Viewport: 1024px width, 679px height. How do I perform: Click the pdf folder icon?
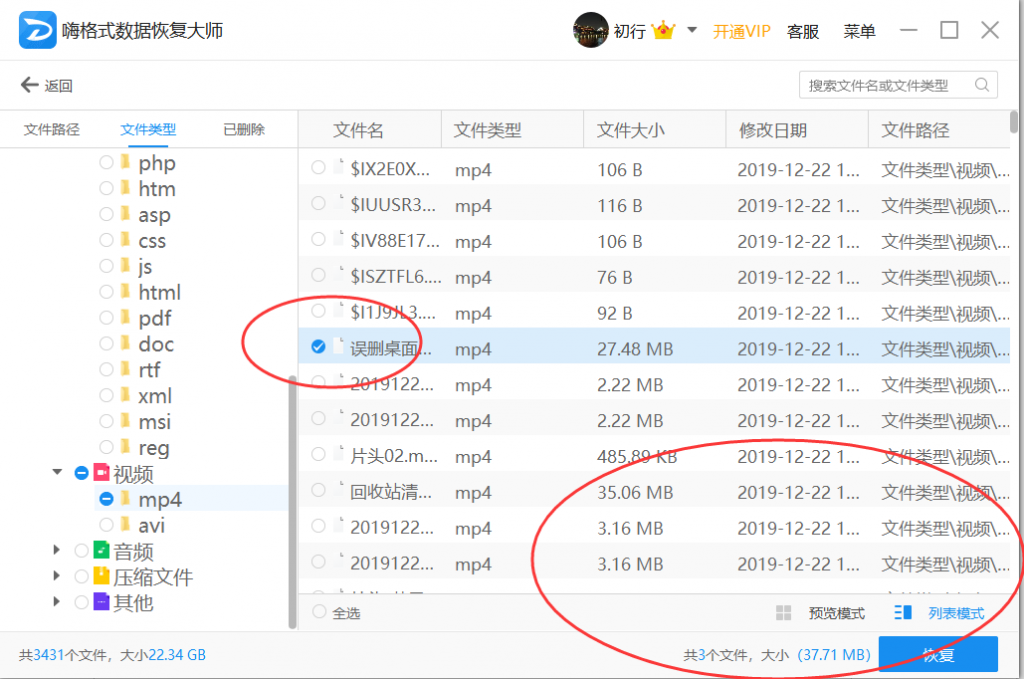click(x=125, y=317)
